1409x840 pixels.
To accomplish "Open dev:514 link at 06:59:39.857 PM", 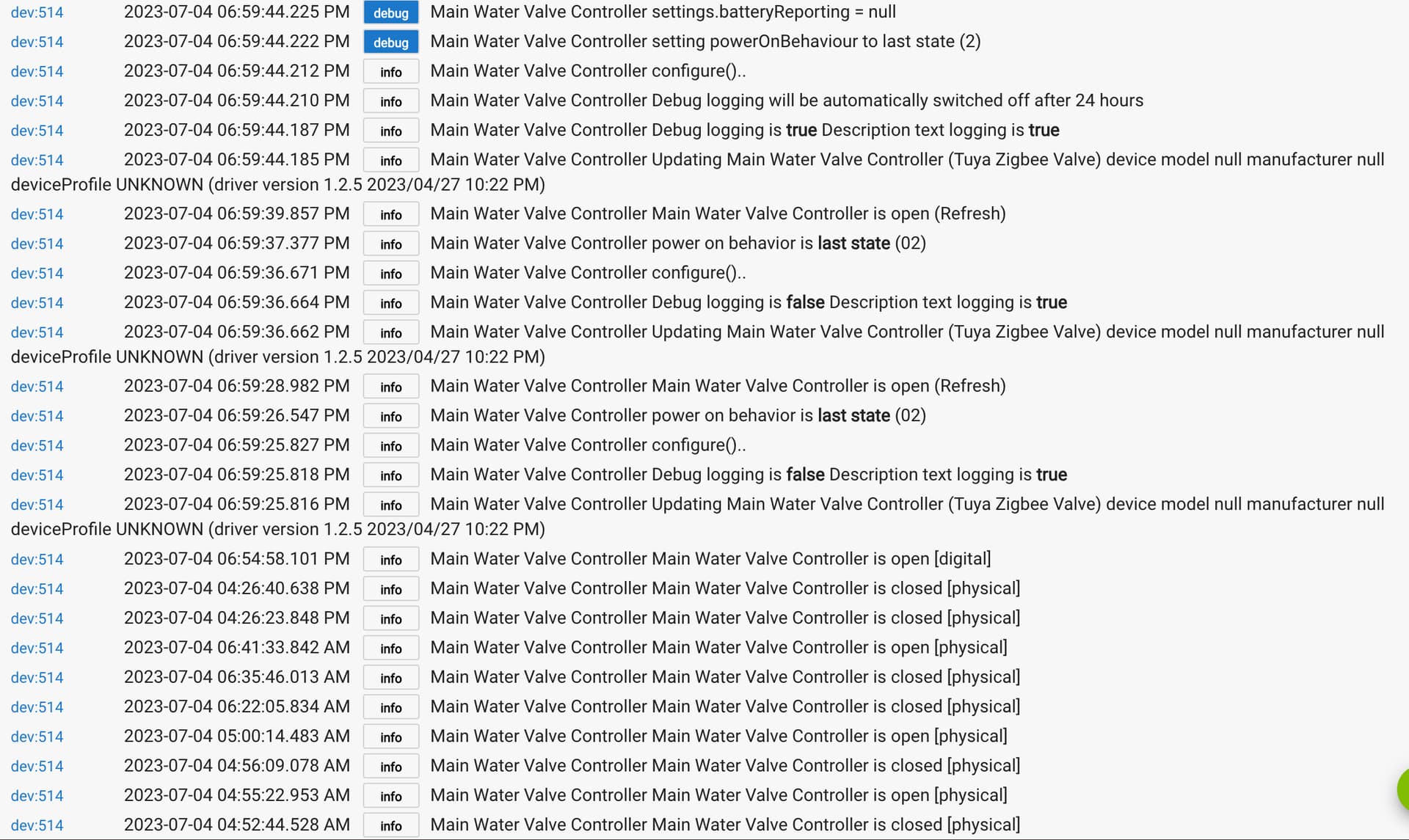I will (x=37, y=214).
